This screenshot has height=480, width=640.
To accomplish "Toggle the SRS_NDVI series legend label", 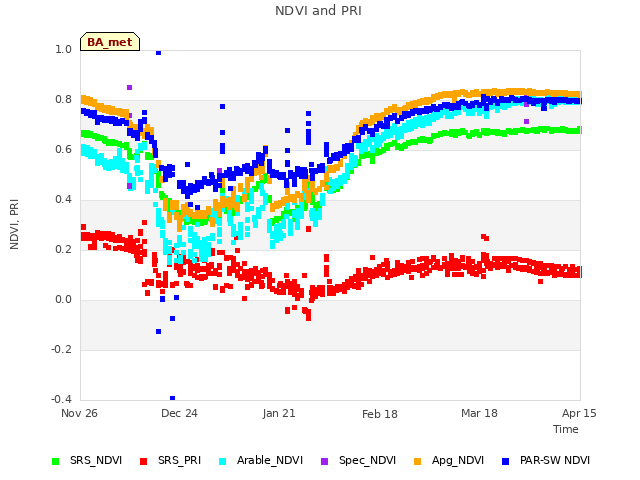I will pos(96,460).
